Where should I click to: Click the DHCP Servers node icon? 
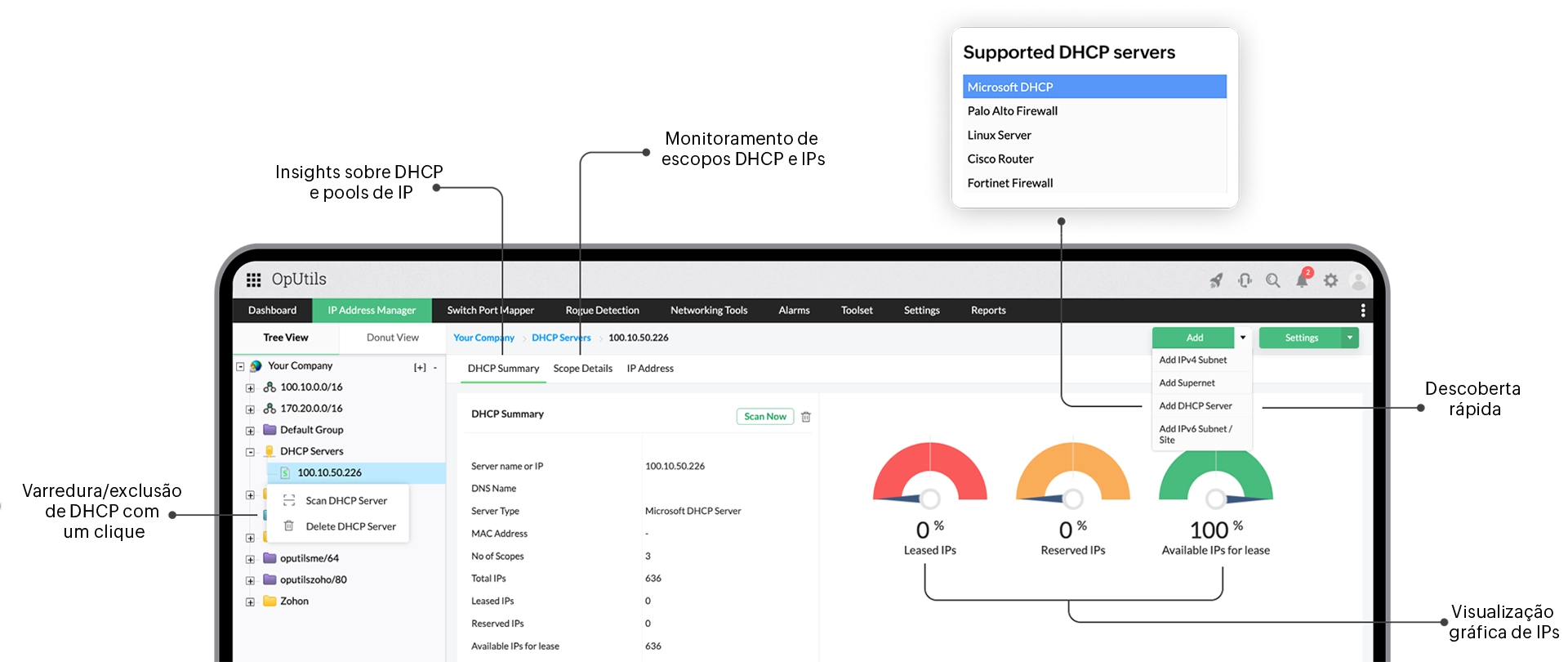click(x=269, y=451)
